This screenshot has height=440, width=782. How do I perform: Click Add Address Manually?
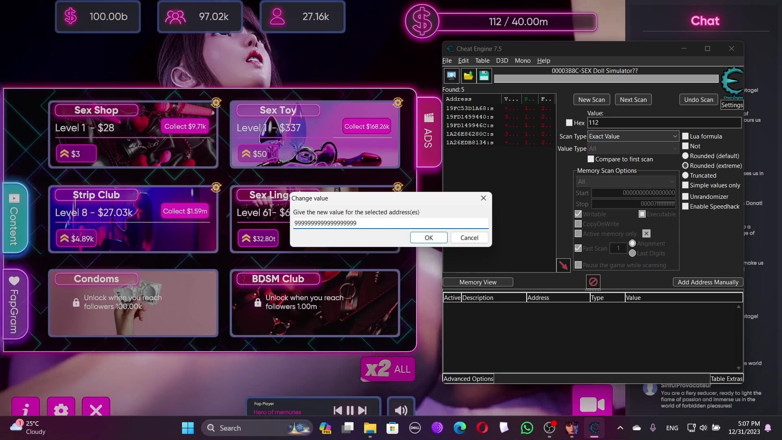point(708,282)
